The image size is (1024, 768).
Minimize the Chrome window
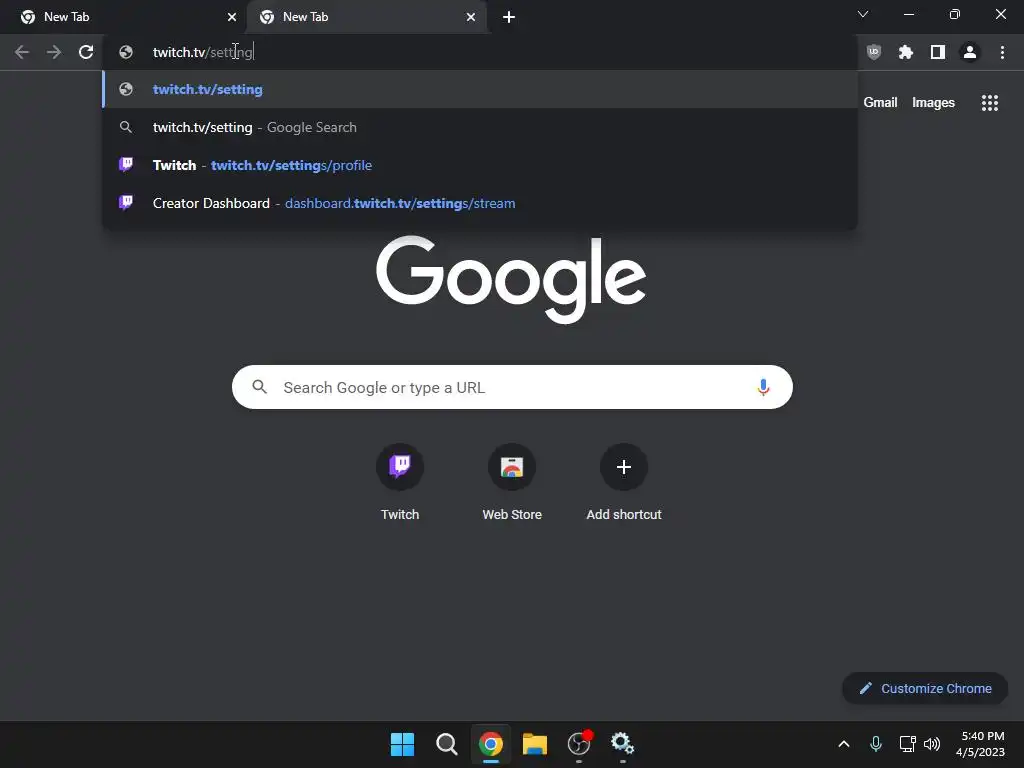[x=908, y=14]
